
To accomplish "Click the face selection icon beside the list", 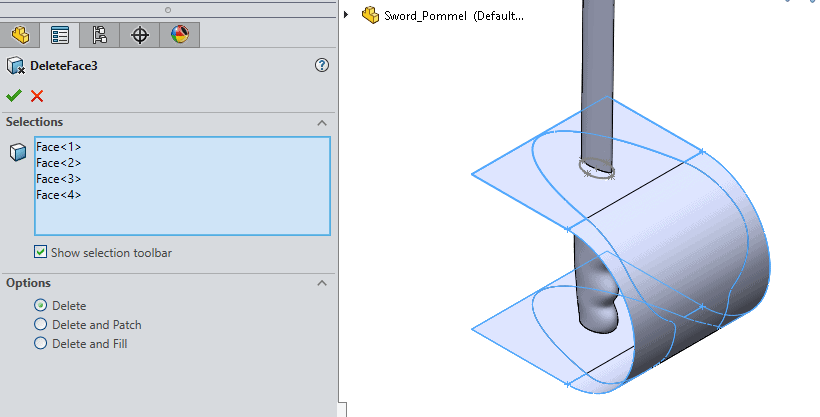I will 17,152.
